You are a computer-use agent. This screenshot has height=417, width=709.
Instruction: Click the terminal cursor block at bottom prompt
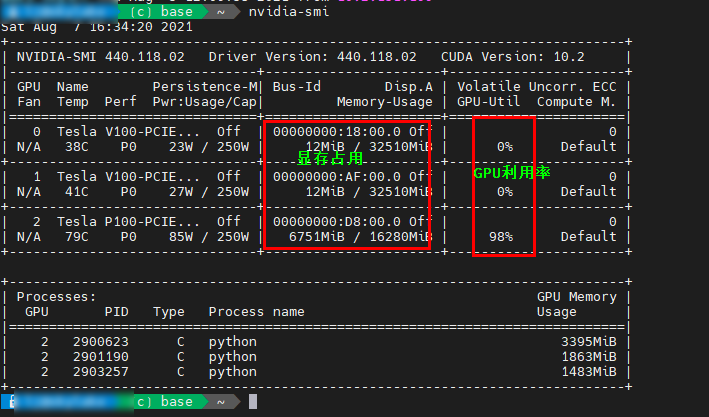(253, 402)
